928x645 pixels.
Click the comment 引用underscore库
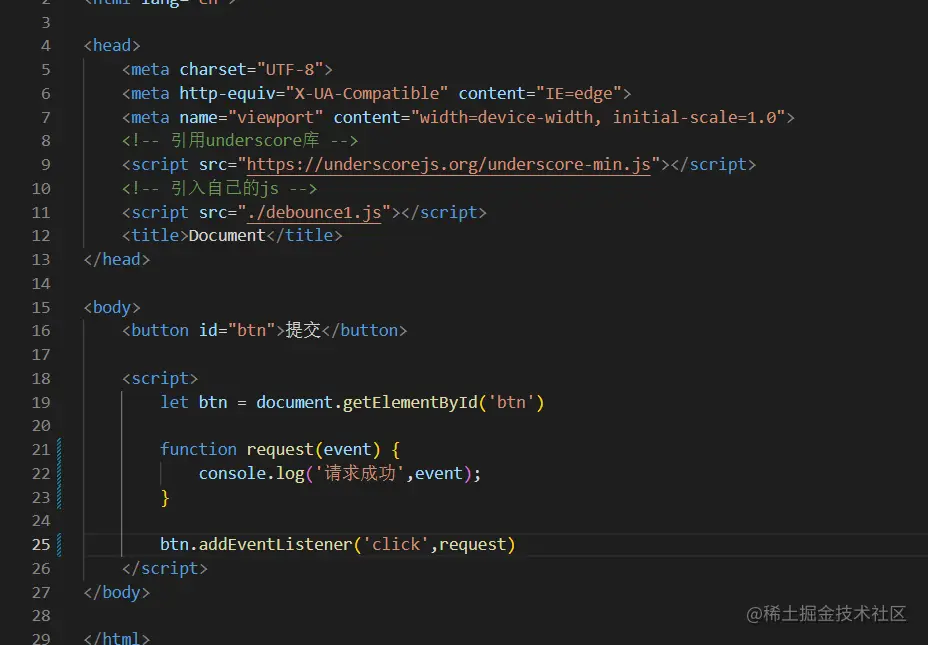(x=240, y=141)
